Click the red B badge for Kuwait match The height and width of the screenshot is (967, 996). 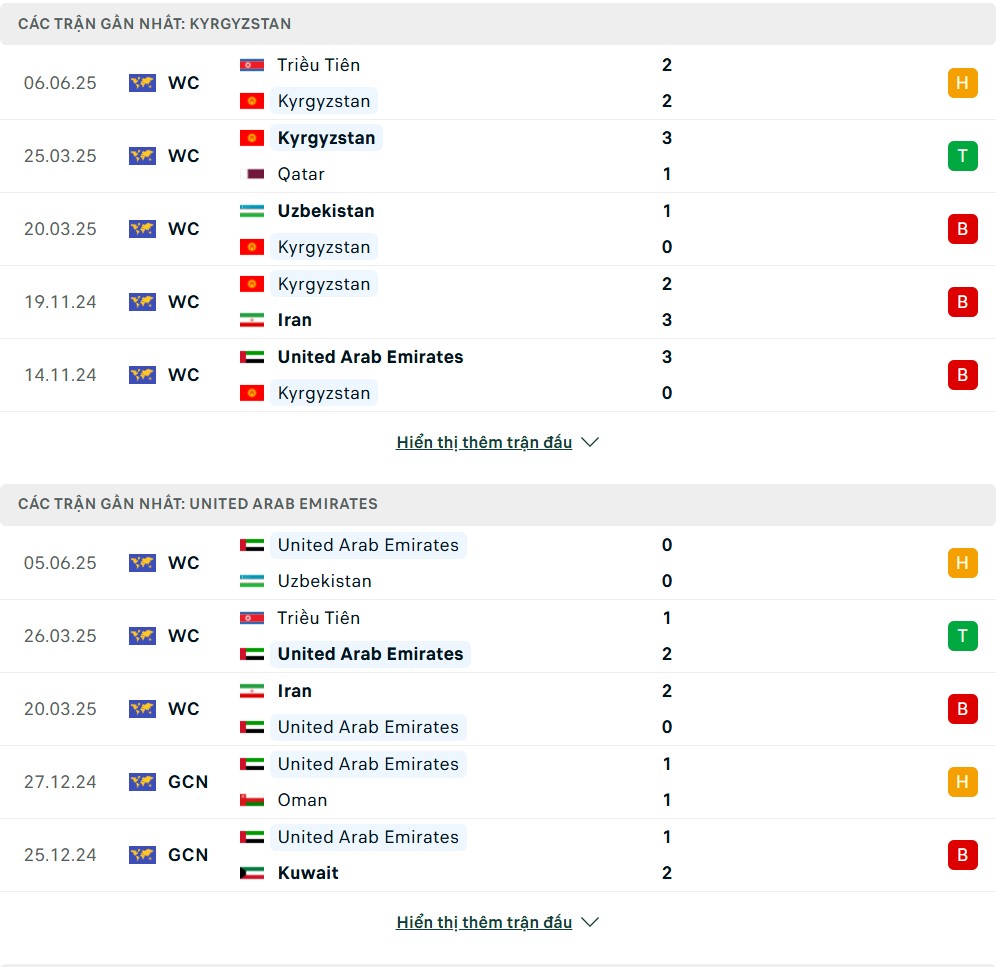click(962, 855)
